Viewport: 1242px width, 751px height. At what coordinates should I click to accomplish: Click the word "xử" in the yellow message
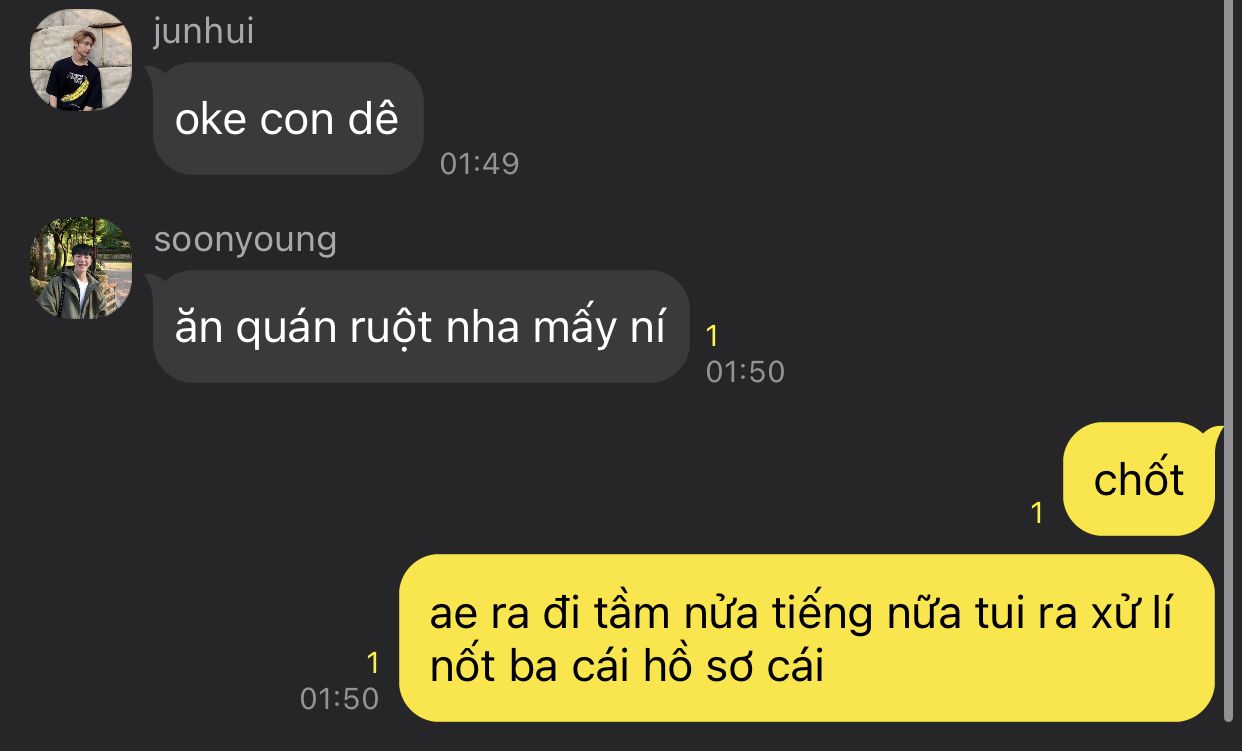(x=1116, y=616)
